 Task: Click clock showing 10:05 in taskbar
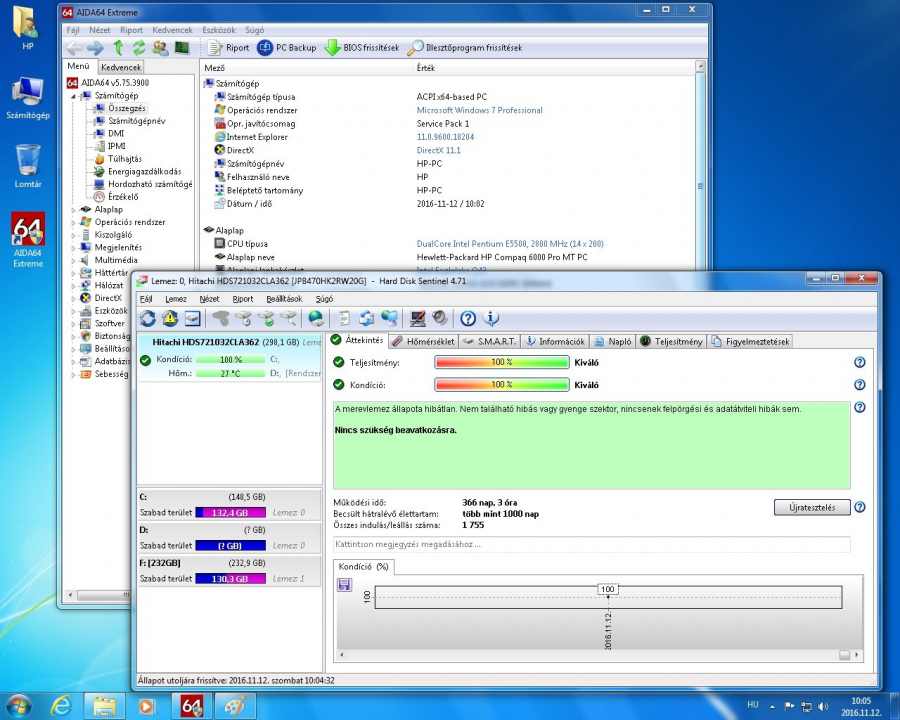[861, 706]
